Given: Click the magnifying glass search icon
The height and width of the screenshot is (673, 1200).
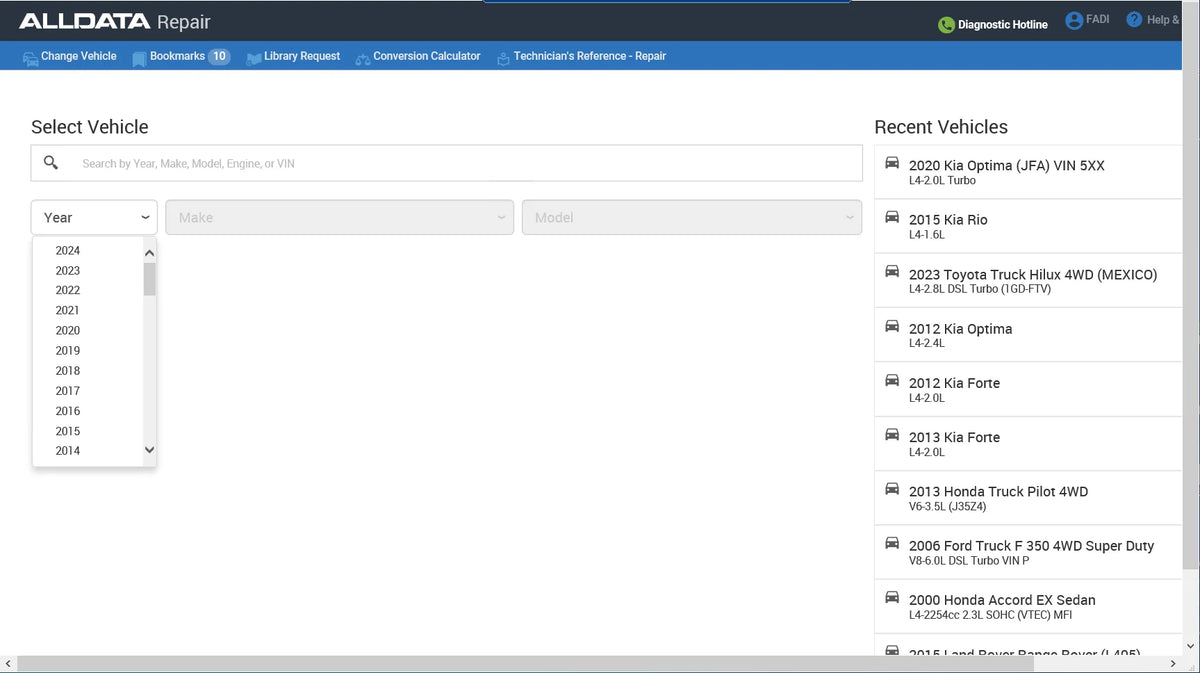Looking at the screenshot, I should (x=51, y=163).
